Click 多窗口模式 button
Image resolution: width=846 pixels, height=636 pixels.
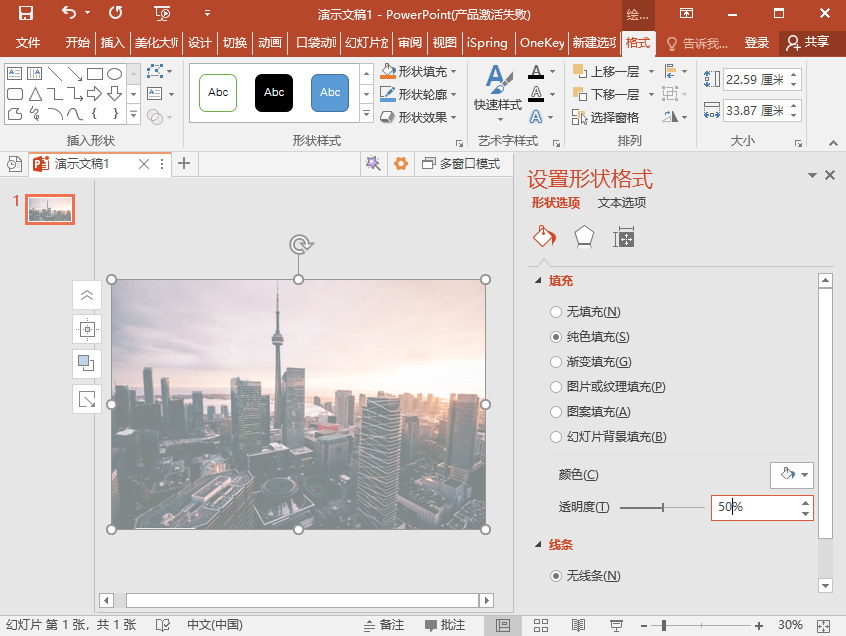tap(461, 164)
